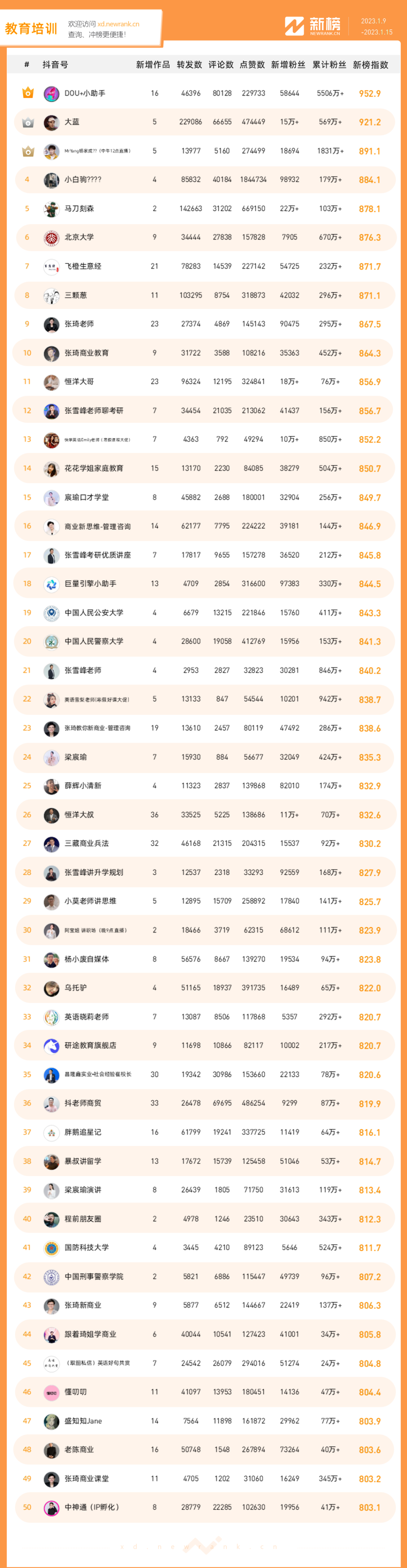
Task: Sort by 累计粉丝 column header
Action: (329, 65)
